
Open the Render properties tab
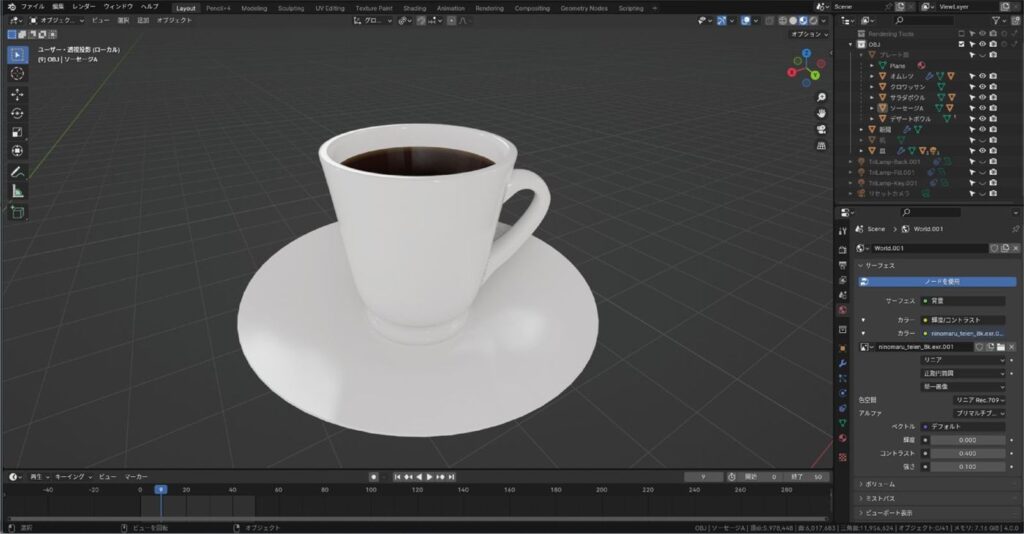(842, 249)
